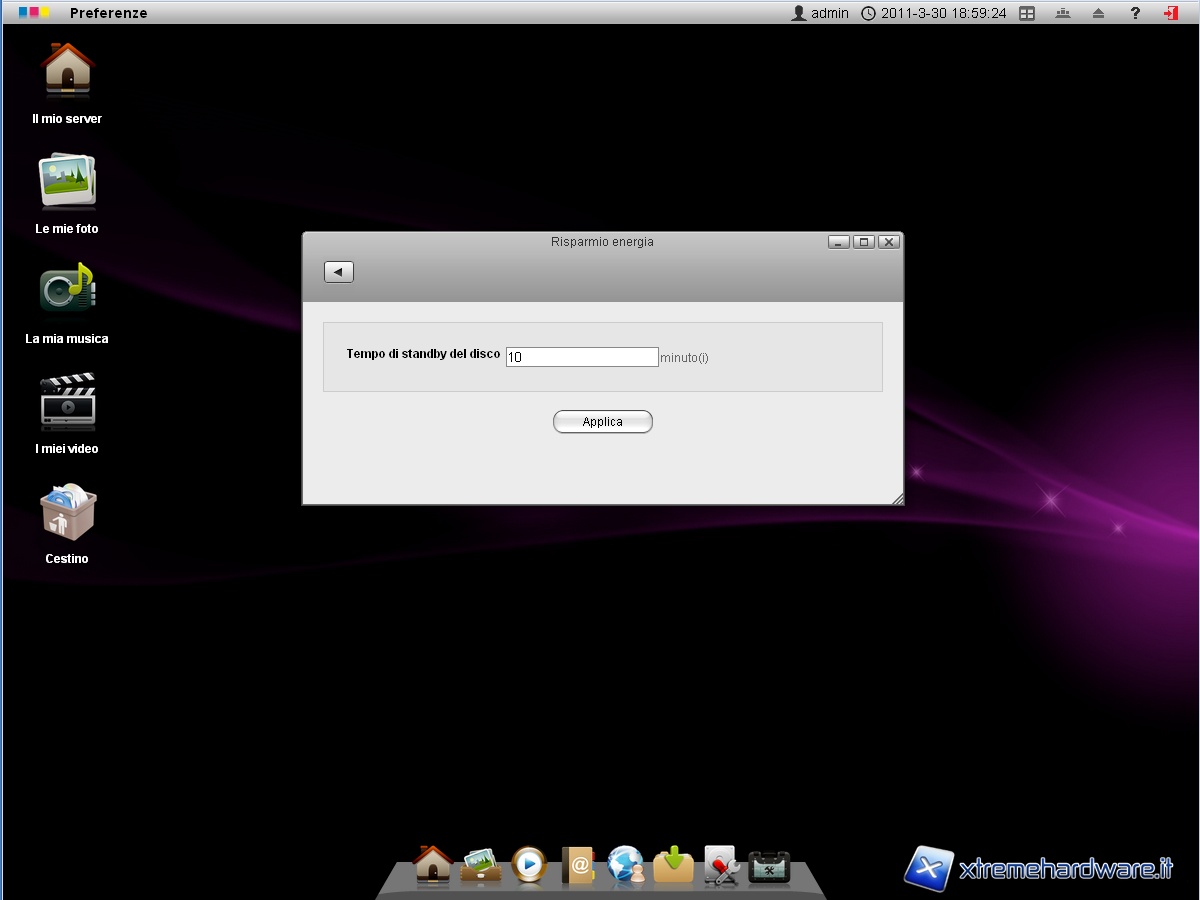This screenshot has width=1200, height=900.
Task: Click the help question mark icon
Action: [x=1135, y=13]
